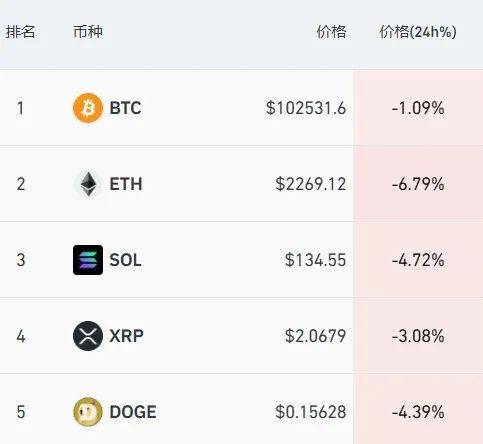This screenshot has width=483, height=444.
Task: Sort by the 币种 column header
Action: pos(88,32)
